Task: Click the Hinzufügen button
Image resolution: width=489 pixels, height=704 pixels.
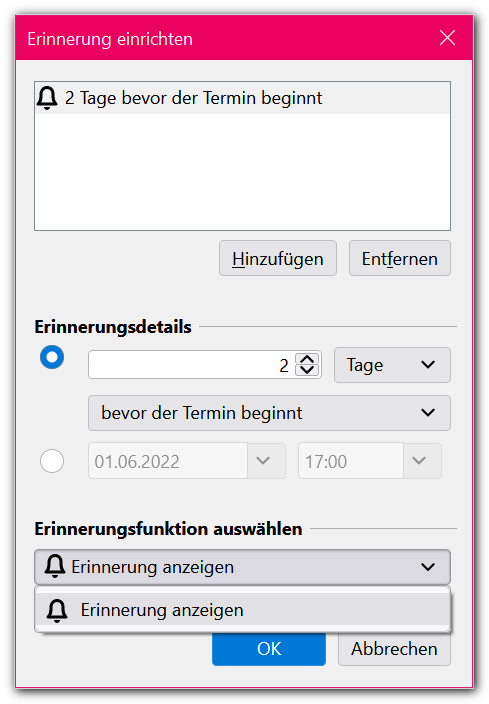Action: click(278, 258)
